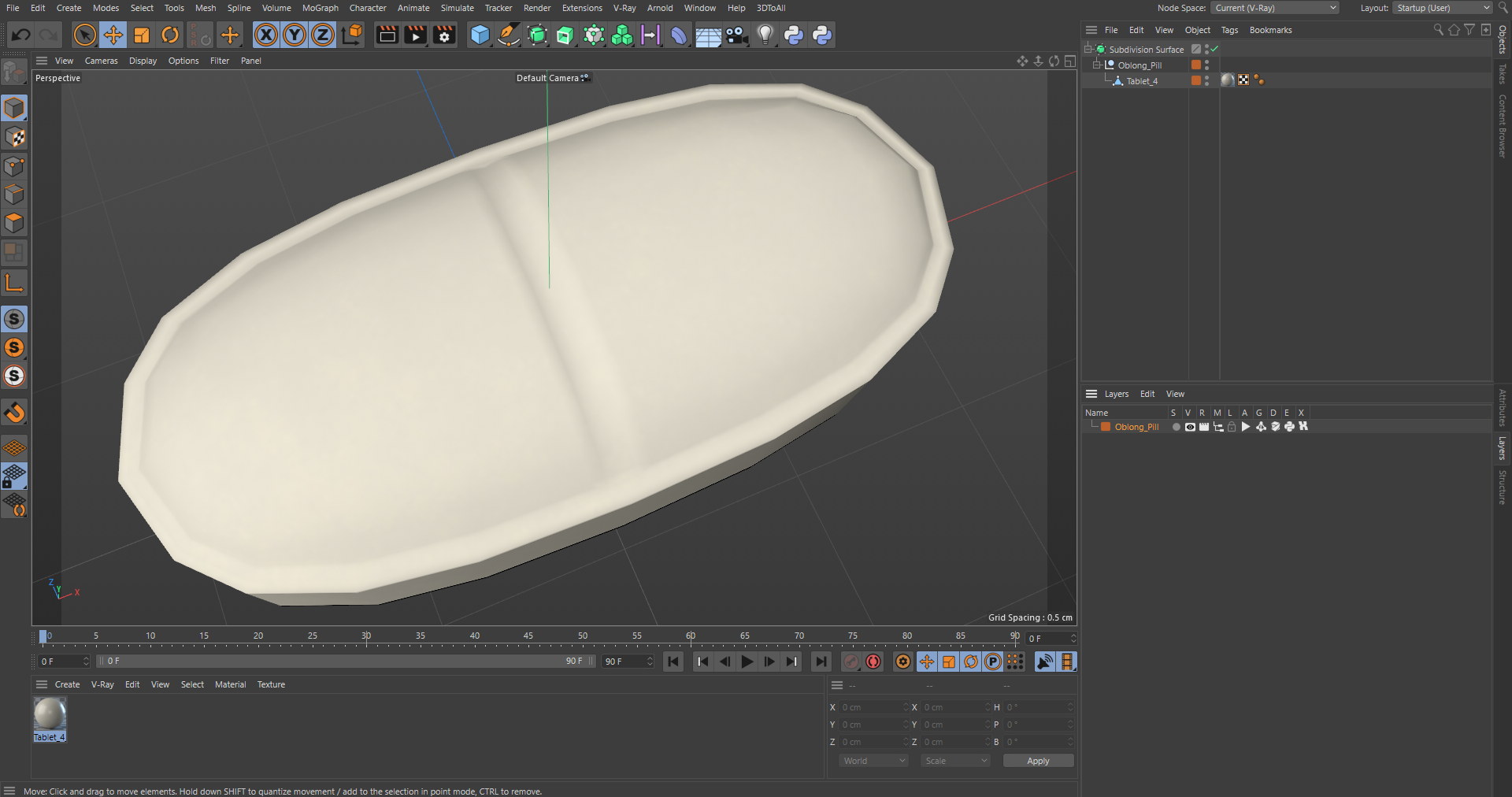Activate the Move tool in top toolbar

coord(113,35)
